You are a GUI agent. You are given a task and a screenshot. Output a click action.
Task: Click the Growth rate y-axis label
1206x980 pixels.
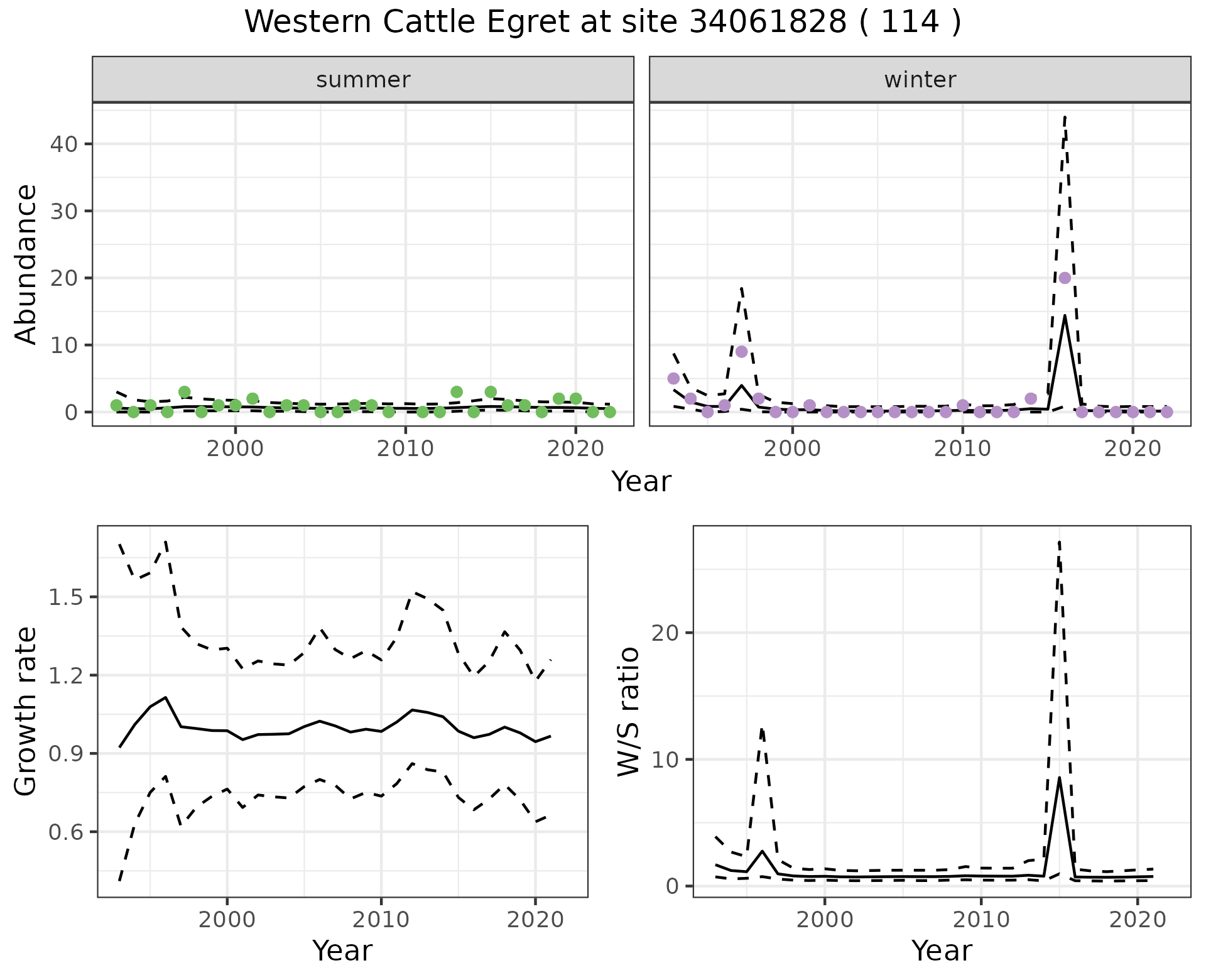(x=26, y=711)
